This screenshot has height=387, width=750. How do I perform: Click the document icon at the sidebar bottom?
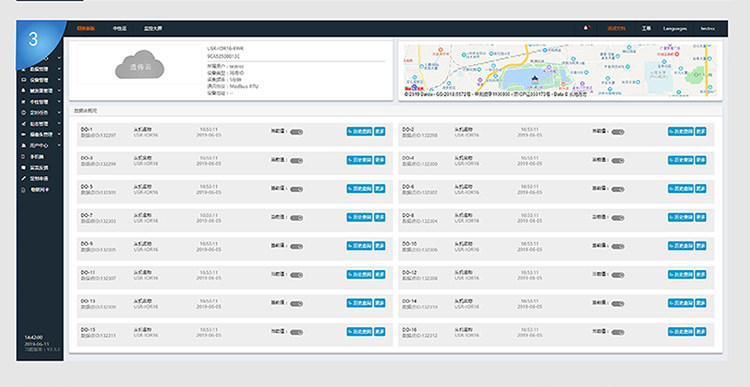click(24, 190)
